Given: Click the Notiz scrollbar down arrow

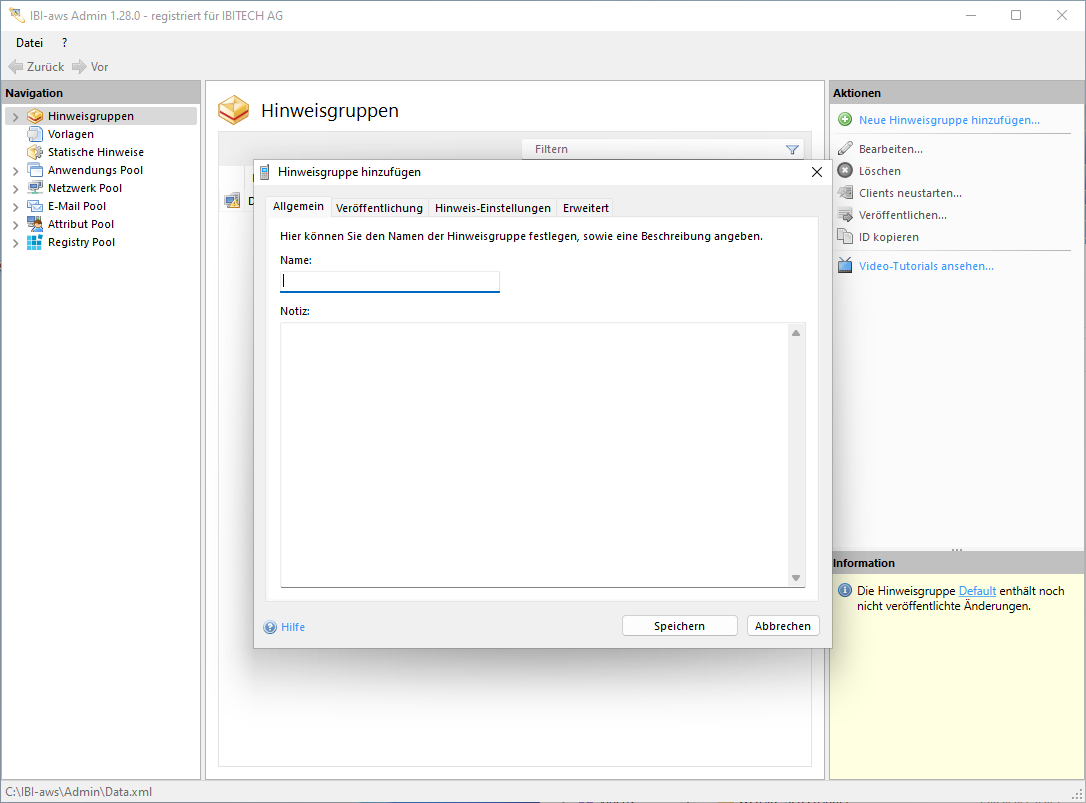Looking at the screenshot, I should 796,578.
